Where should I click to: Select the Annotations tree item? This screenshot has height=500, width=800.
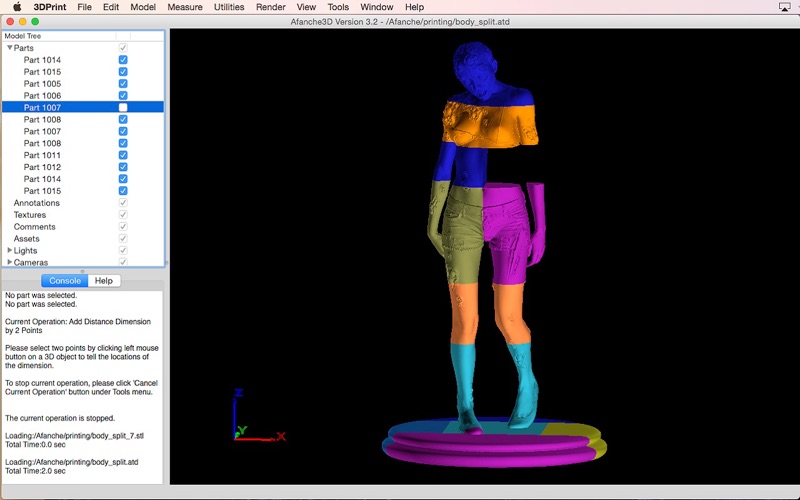[x=37, y=203]
